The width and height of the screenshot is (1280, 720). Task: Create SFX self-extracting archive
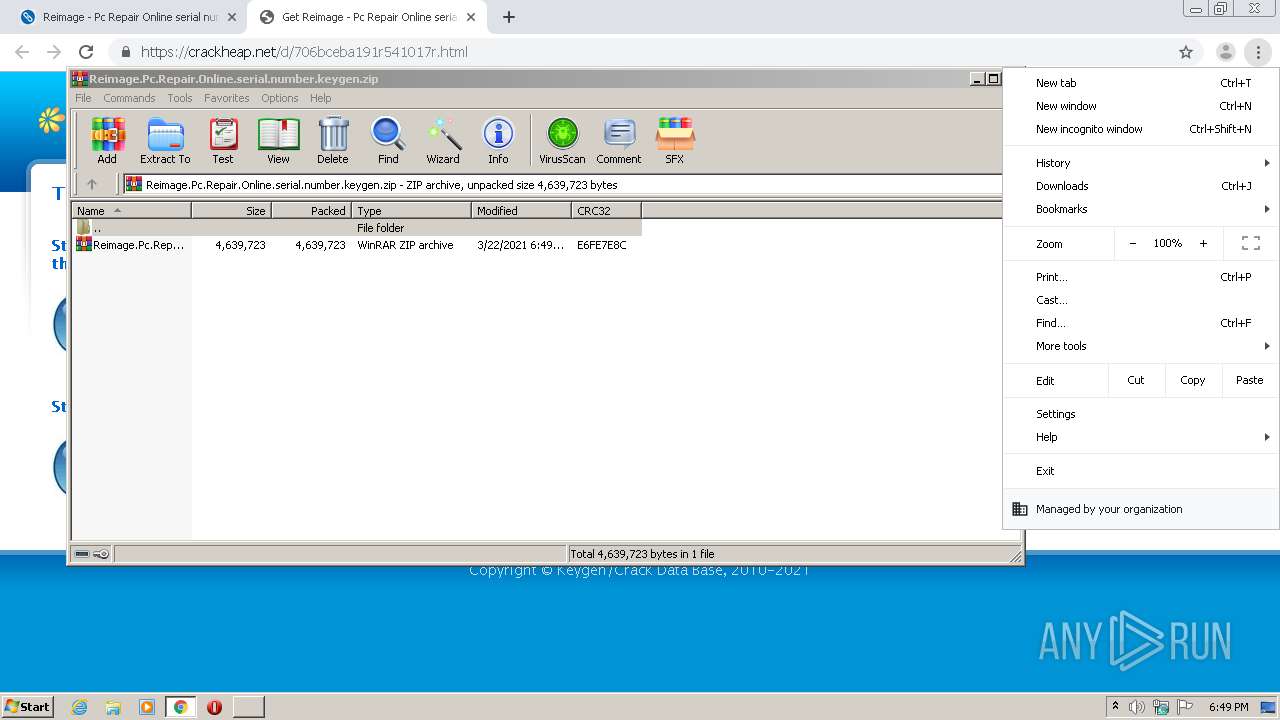point(675,140)
